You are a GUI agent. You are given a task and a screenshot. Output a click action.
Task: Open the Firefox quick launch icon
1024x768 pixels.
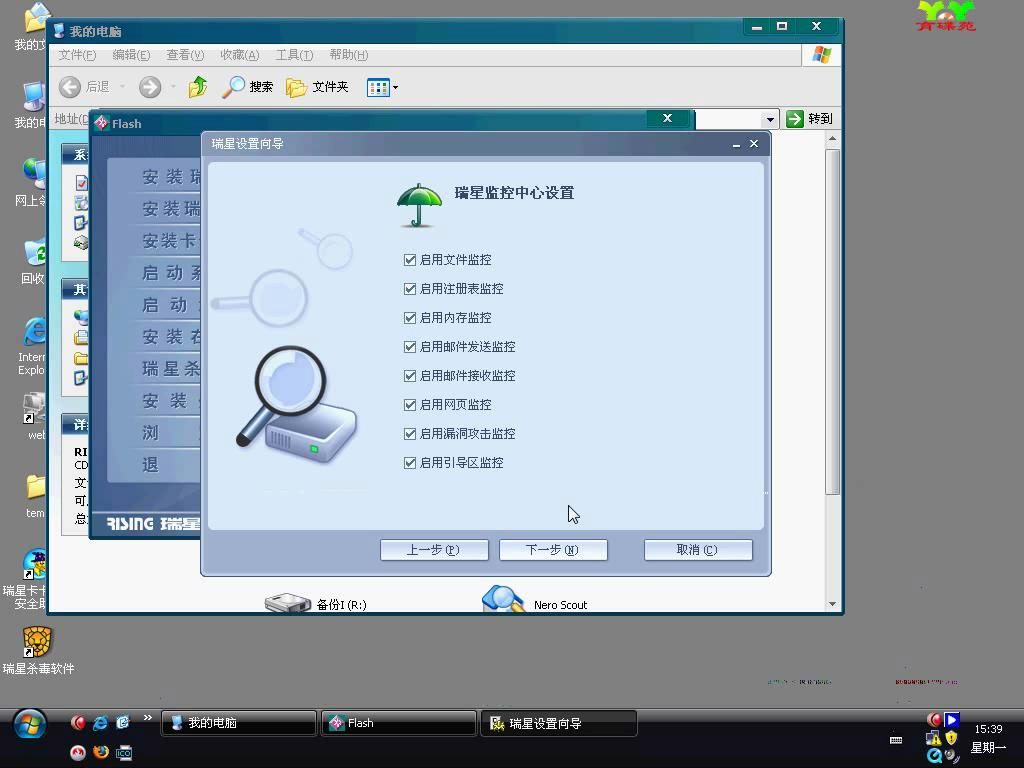[x=101, y=752]
